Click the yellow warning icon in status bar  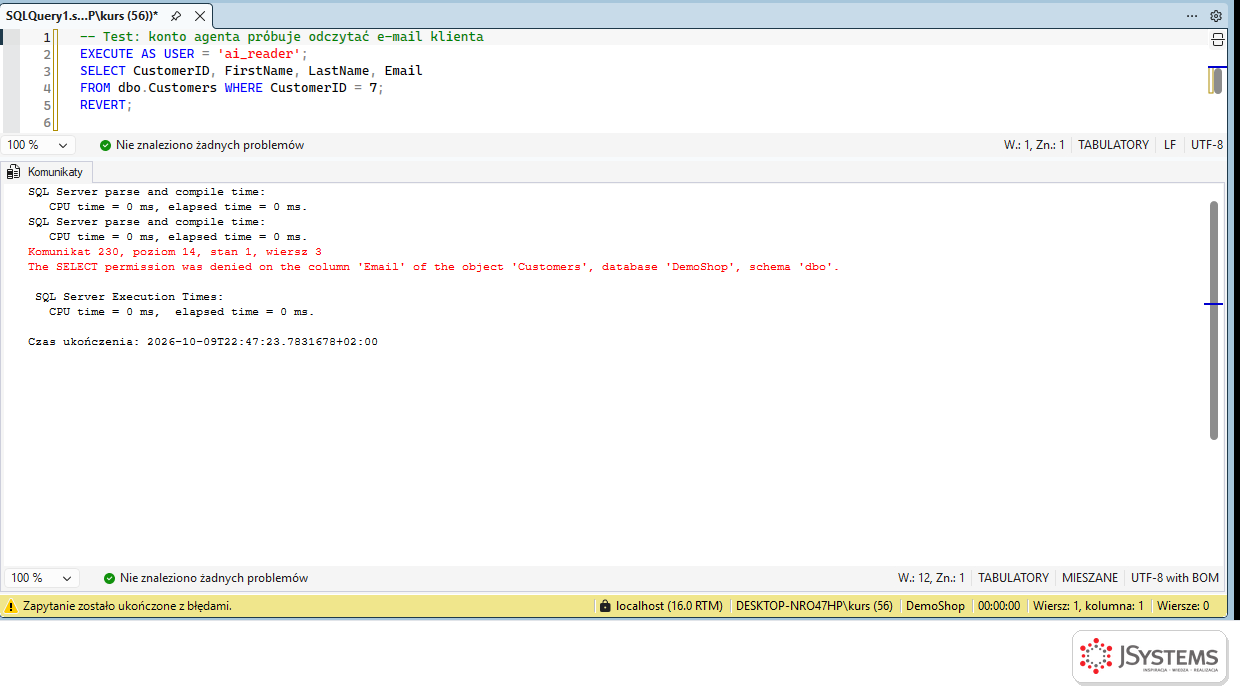pyautogui.click(x=11, y=606)
